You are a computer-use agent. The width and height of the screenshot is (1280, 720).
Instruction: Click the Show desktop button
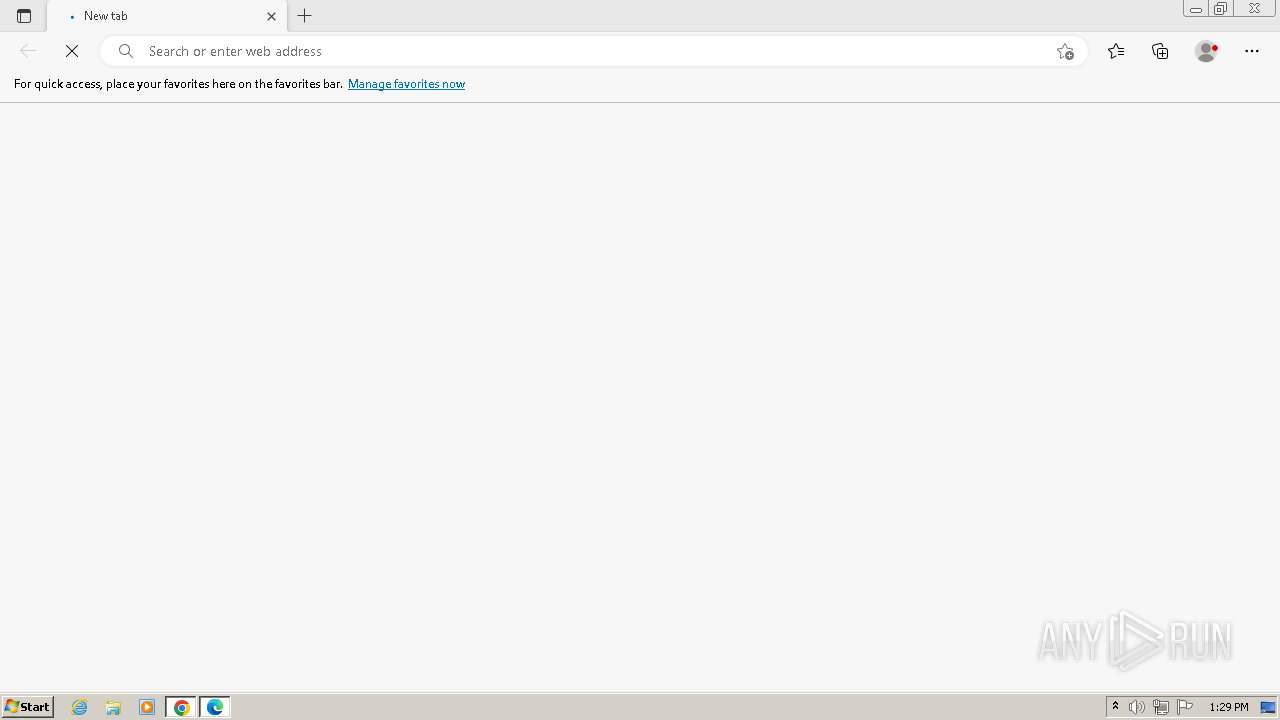(x=1268, y=707)
